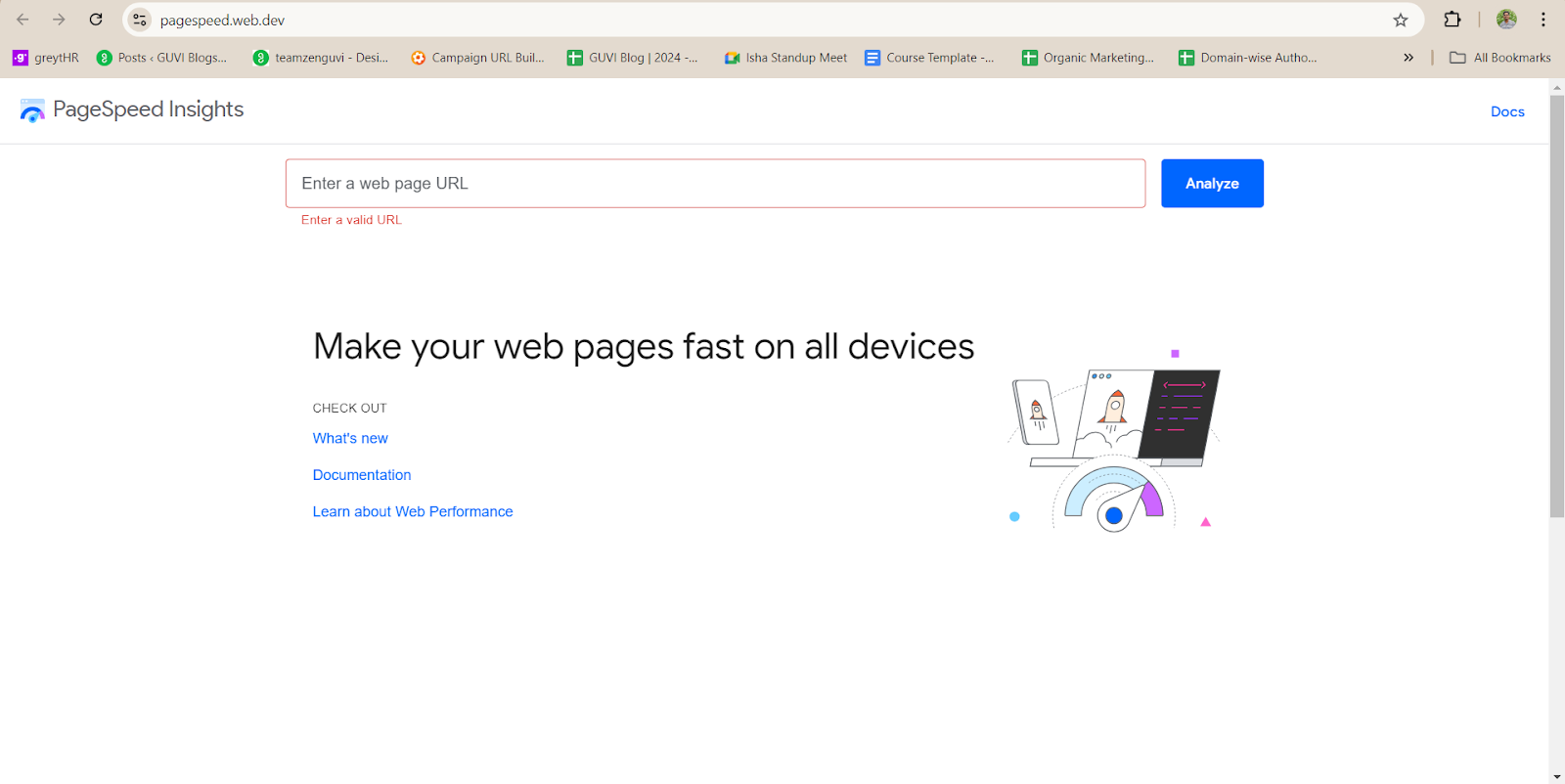The width and height of the screenshot is (1565, 784).
Task: Click the page vertical scrollbar thumb
Action: click(1556, 306)
